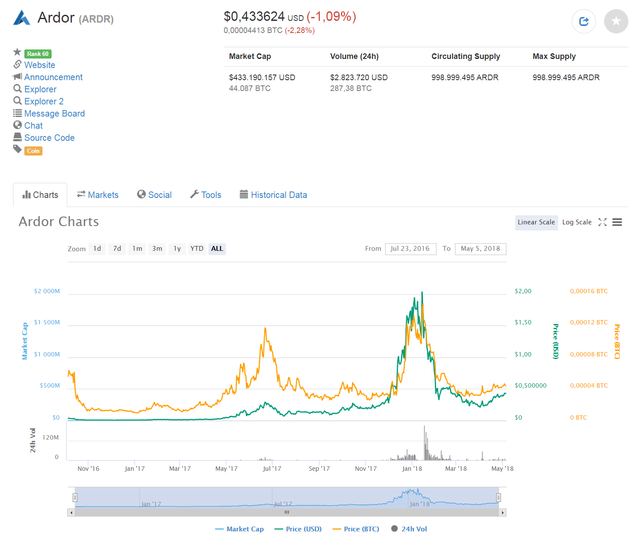Click the tag icon beside Coin label
The width and height of the screenshot is (640, 539).
(17, 149)
